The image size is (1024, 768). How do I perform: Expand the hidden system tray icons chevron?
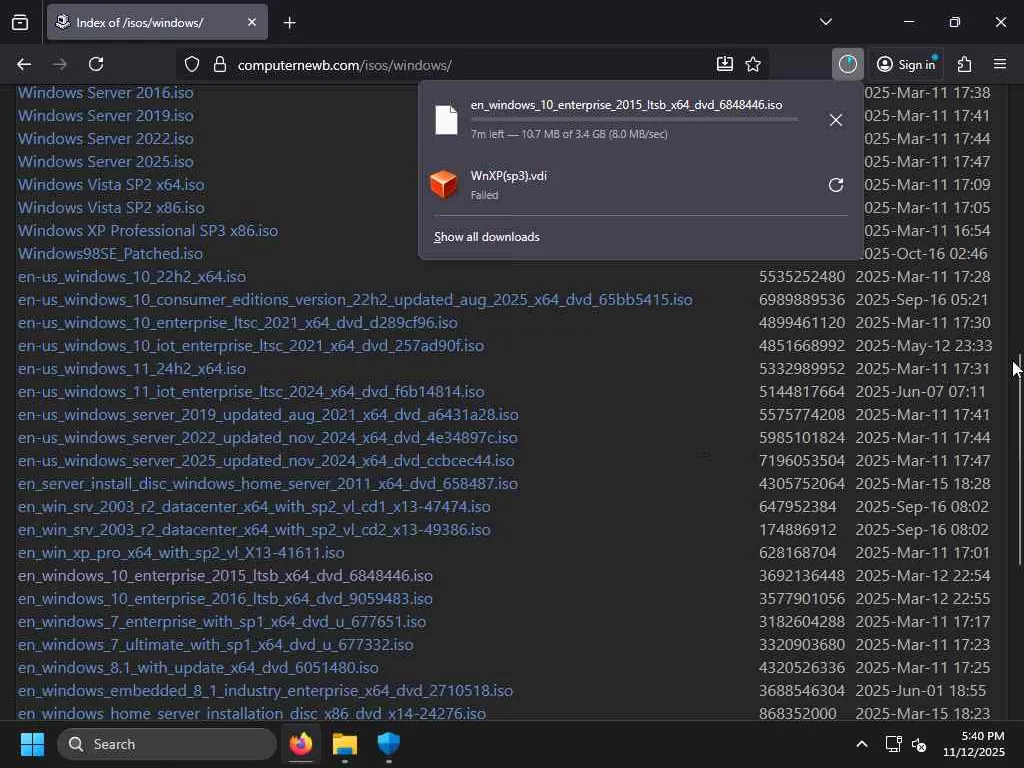tap(862, 744)
